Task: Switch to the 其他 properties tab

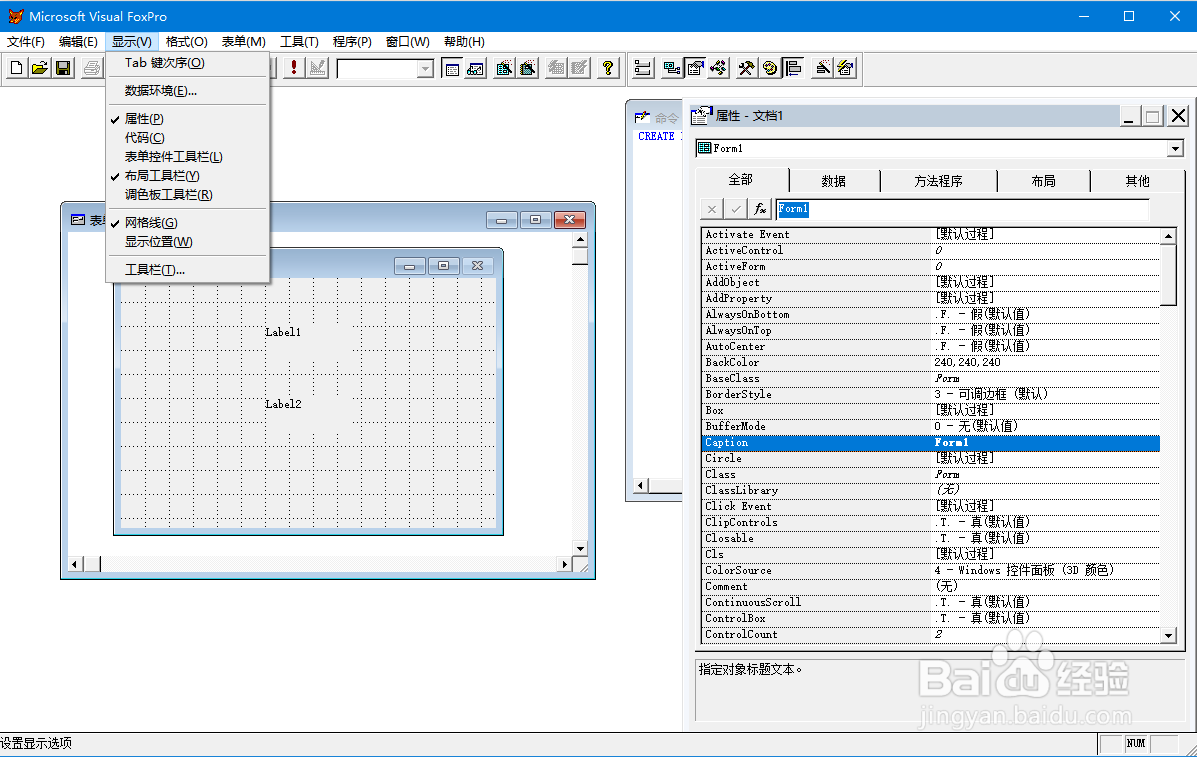Action: pos(1137,181)
